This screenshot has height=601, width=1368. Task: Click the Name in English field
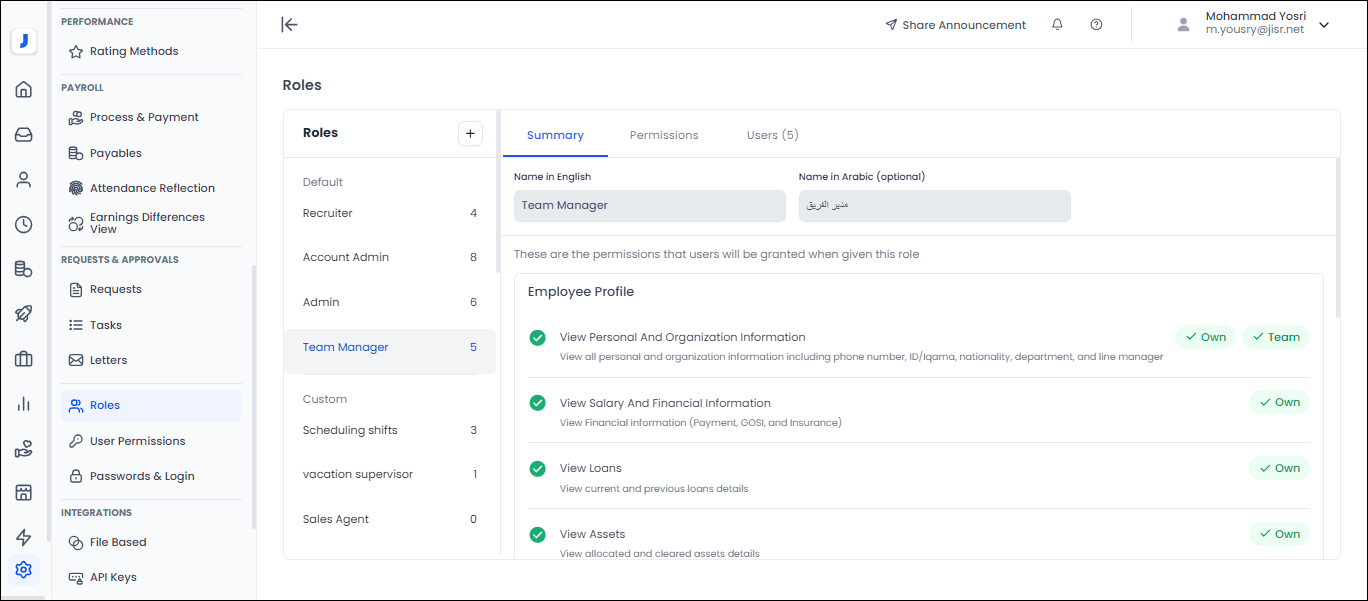pyautogui.click(x=649, y=206)
